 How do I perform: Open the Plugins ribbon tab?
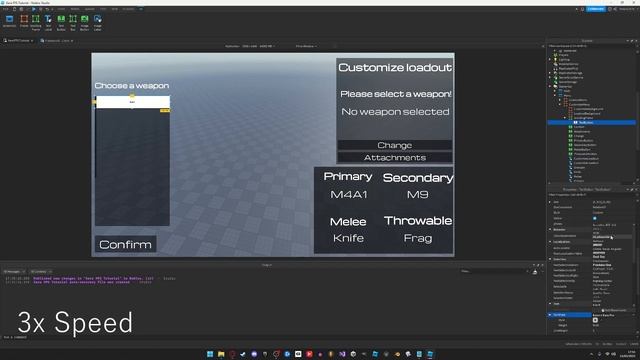(128, 9)
